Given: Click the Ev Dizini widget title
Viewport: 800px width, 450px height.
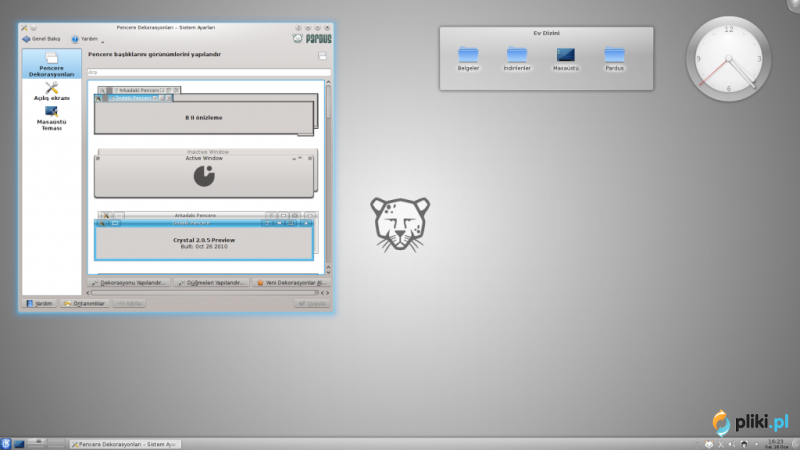Looking at the screenshot, I should 546,33.
